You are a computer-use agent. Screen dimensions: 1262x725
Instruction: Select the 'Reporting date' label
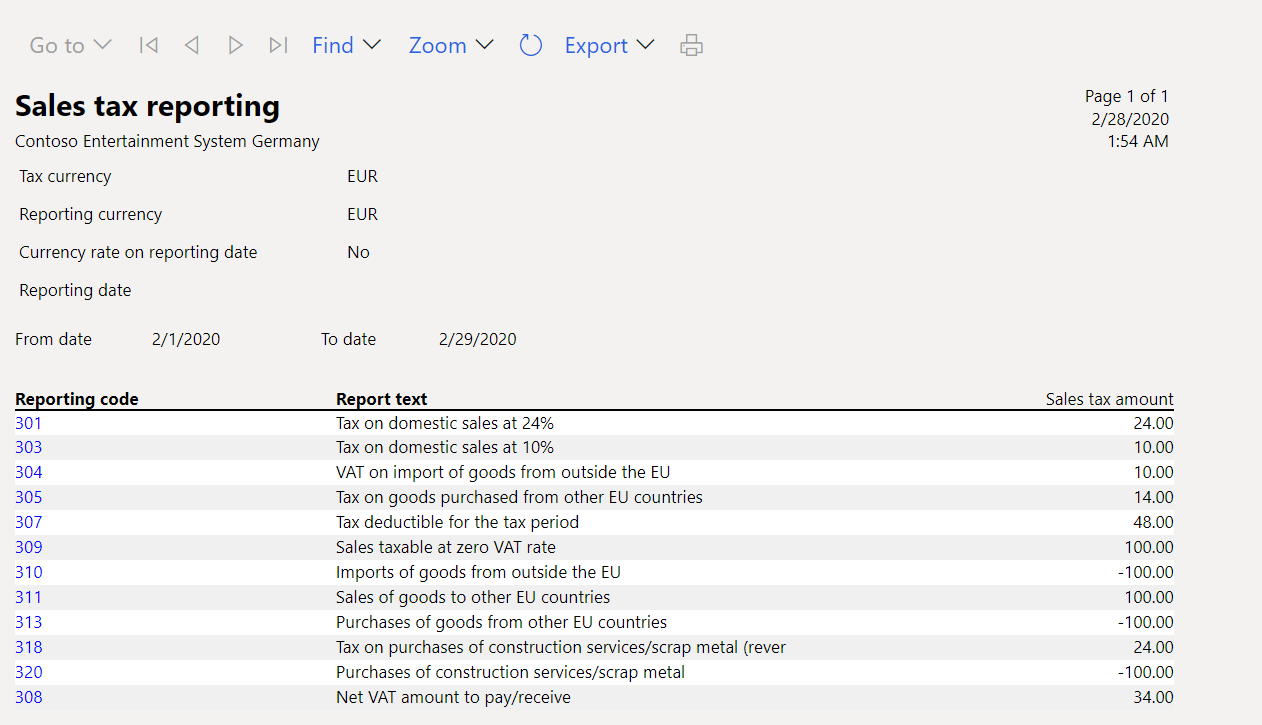tap(75, 291)
